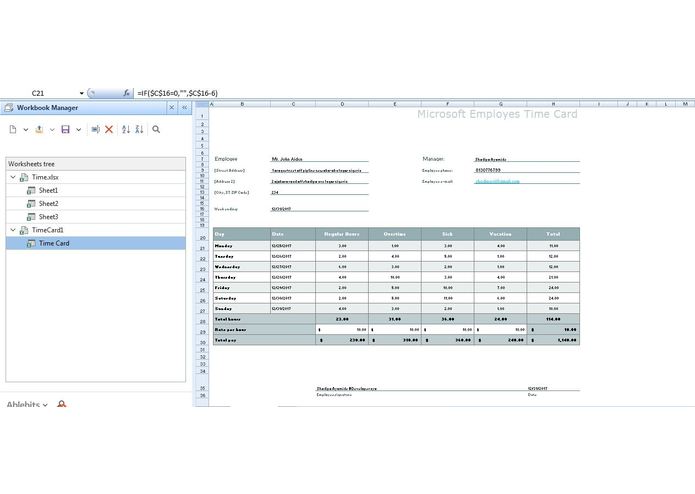695x494 pixels.
Task: Click the Worksheets tree column header
Action: 96,164
